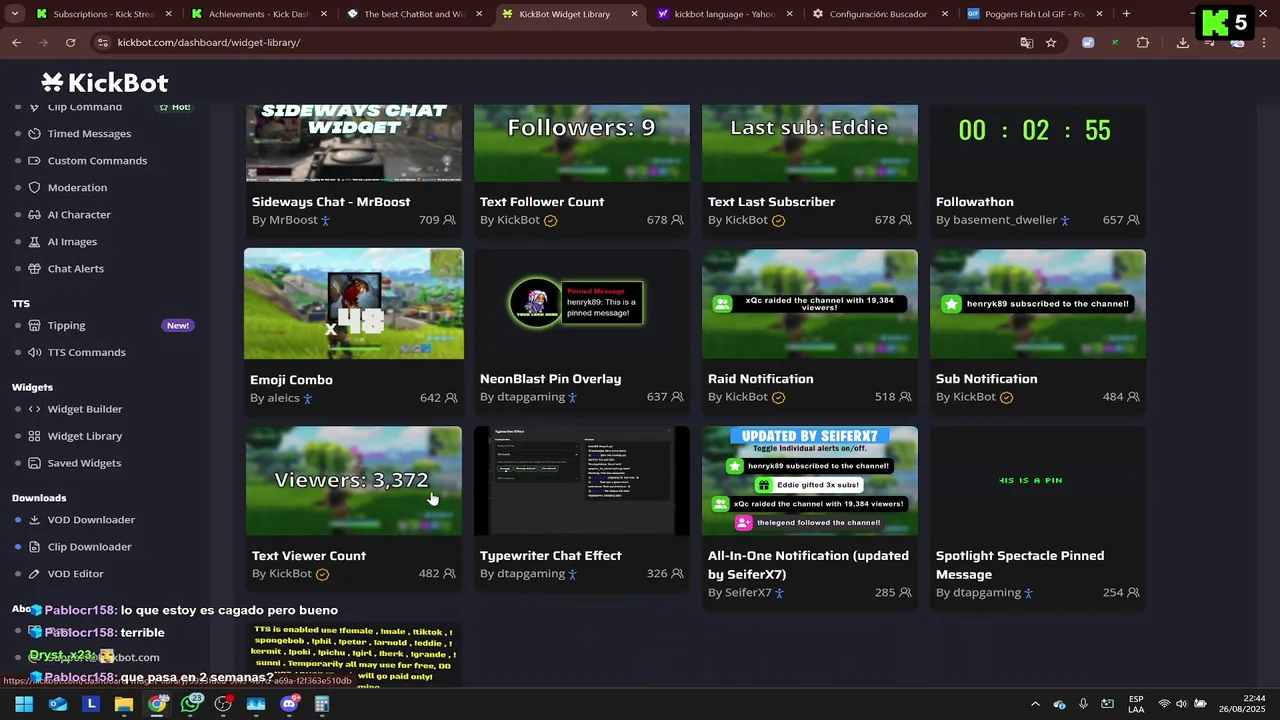Image resolution: width=1280 pixels, height=720 pixels.
Task: Open WhatsApp from taskbar
Action: (x=191, y=704)
